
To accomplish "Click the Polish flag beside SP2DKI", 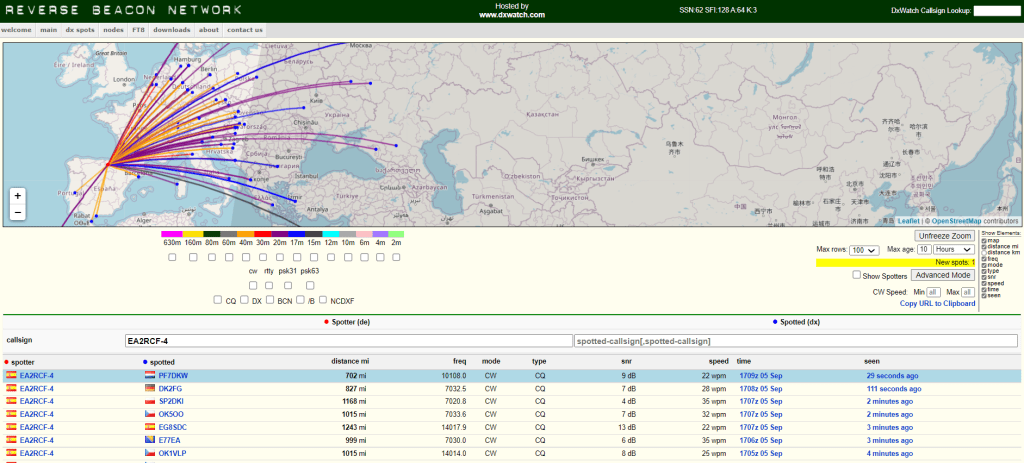I will [x=150, y=402].
